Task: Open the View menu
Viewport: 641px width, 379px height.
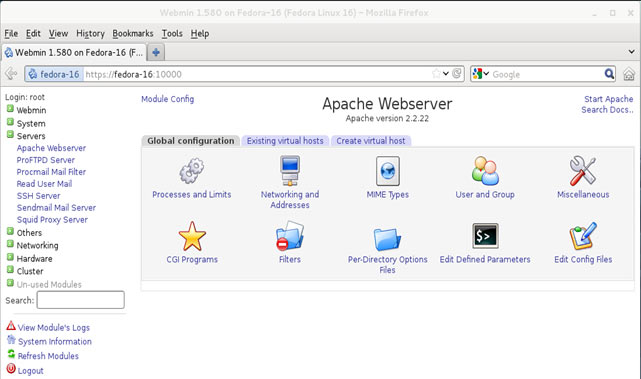Action: 58,34
